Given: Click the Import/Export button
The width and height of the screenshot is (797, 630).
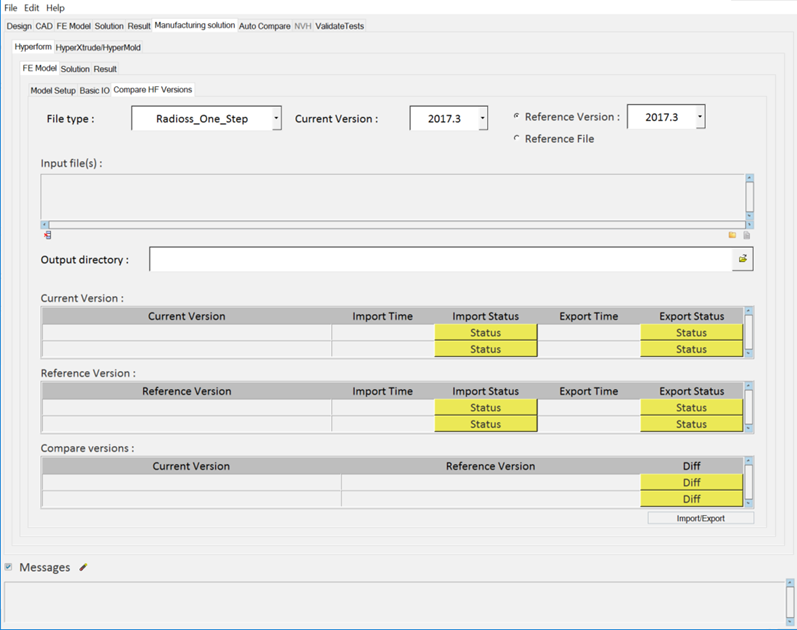Looking at the screenshot, I should [x=700, y=518].
